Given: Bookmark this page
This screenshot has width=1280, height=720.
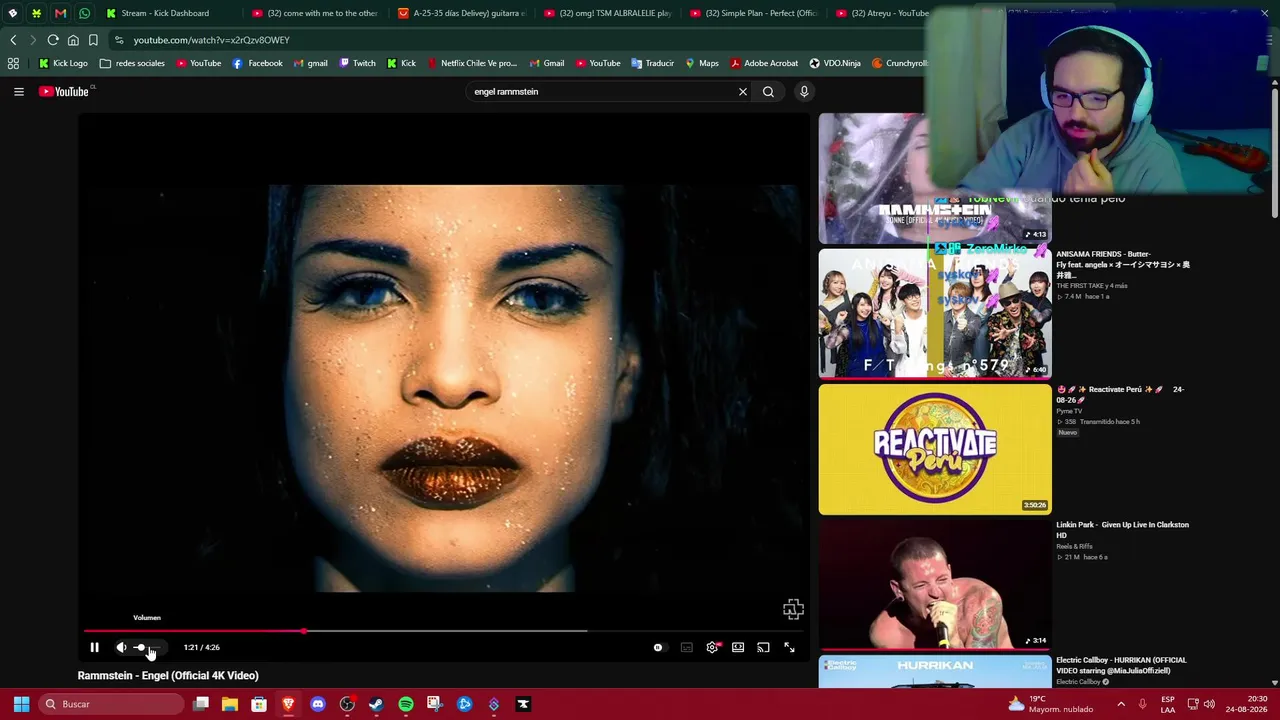Looking at the screenshot, I should 93,40.
